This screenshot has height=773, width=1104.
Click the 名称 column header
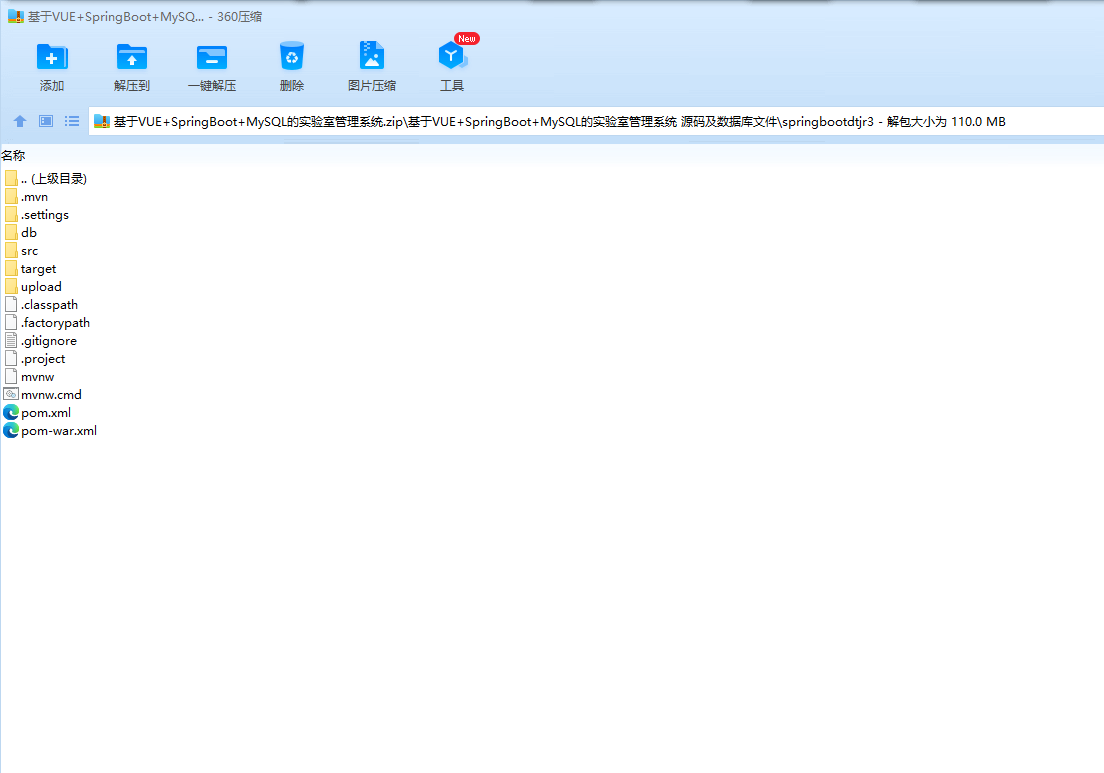coord(13,156)
